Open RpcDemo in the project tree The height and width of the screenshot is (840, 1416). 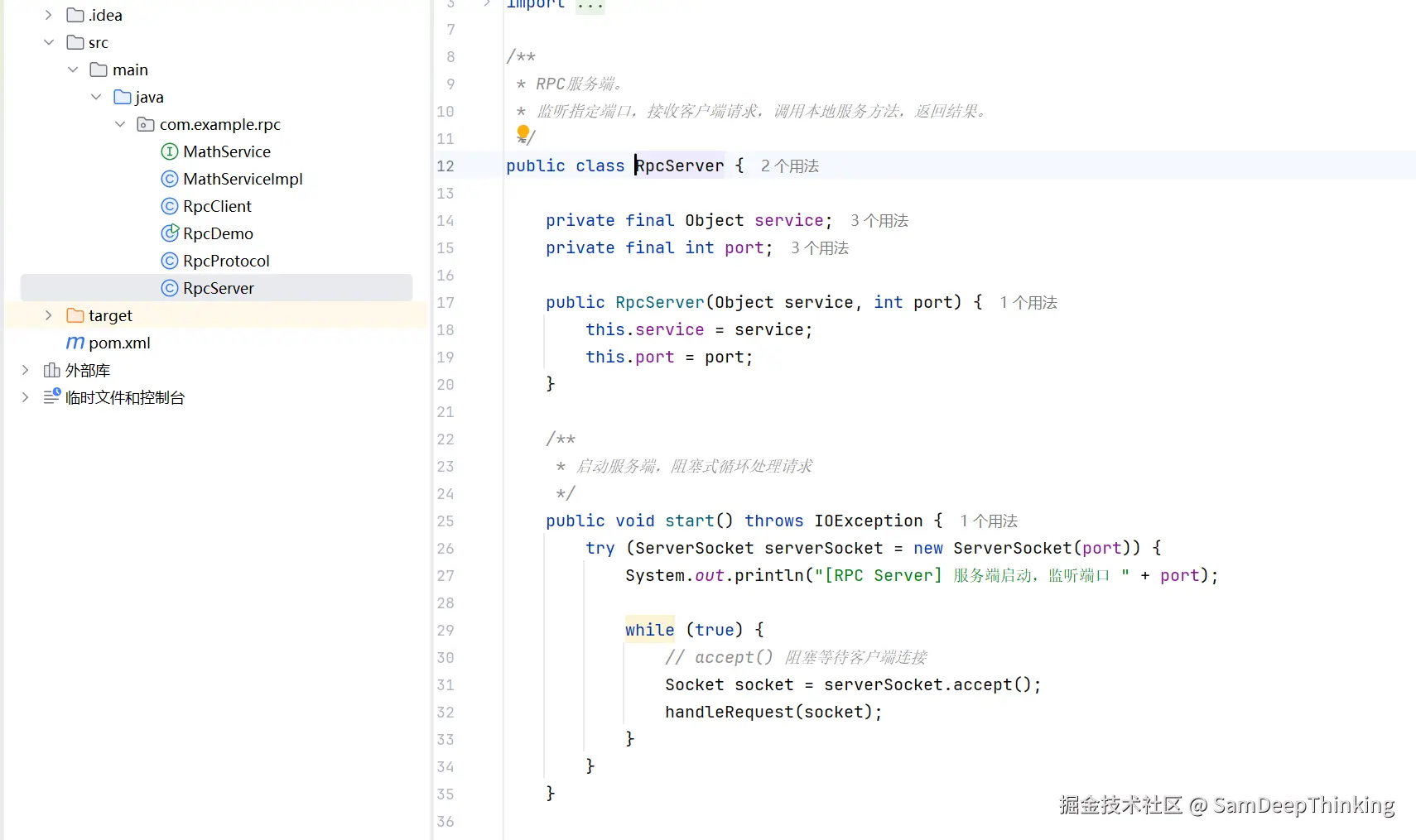click(x=218, y=233)
